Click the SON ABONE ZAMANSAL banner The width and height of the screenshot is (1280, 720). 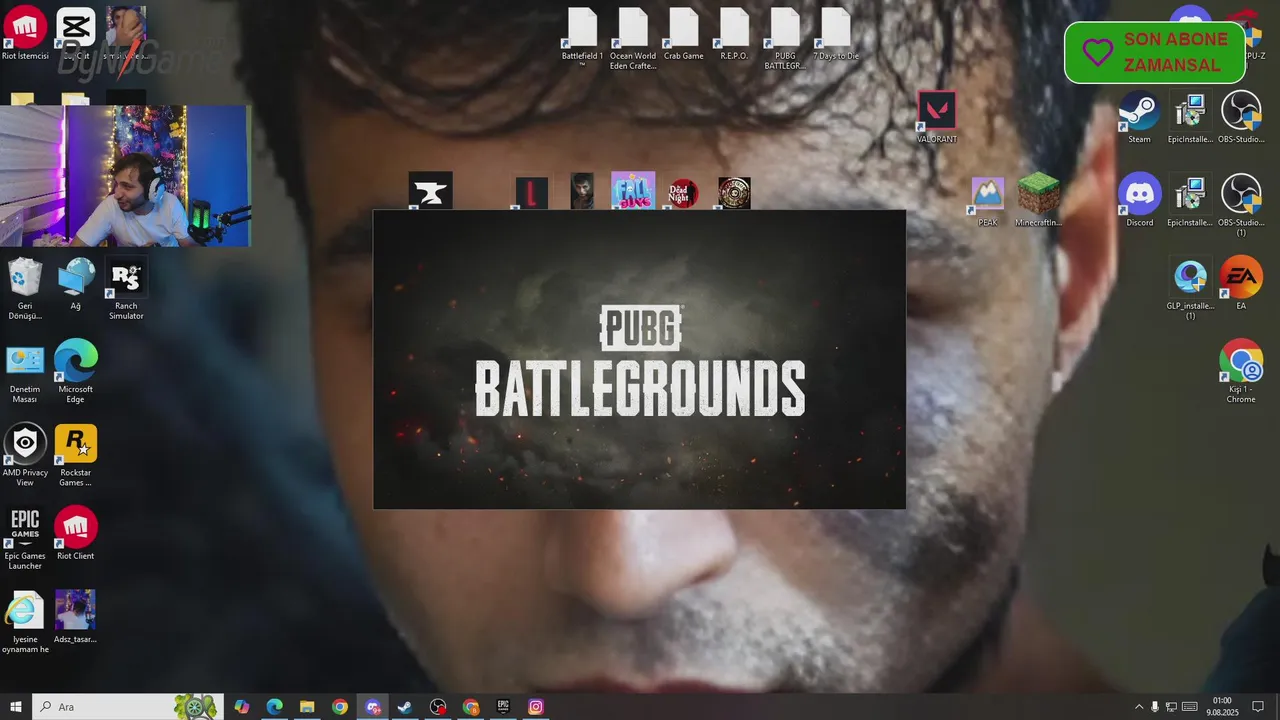1155,52
